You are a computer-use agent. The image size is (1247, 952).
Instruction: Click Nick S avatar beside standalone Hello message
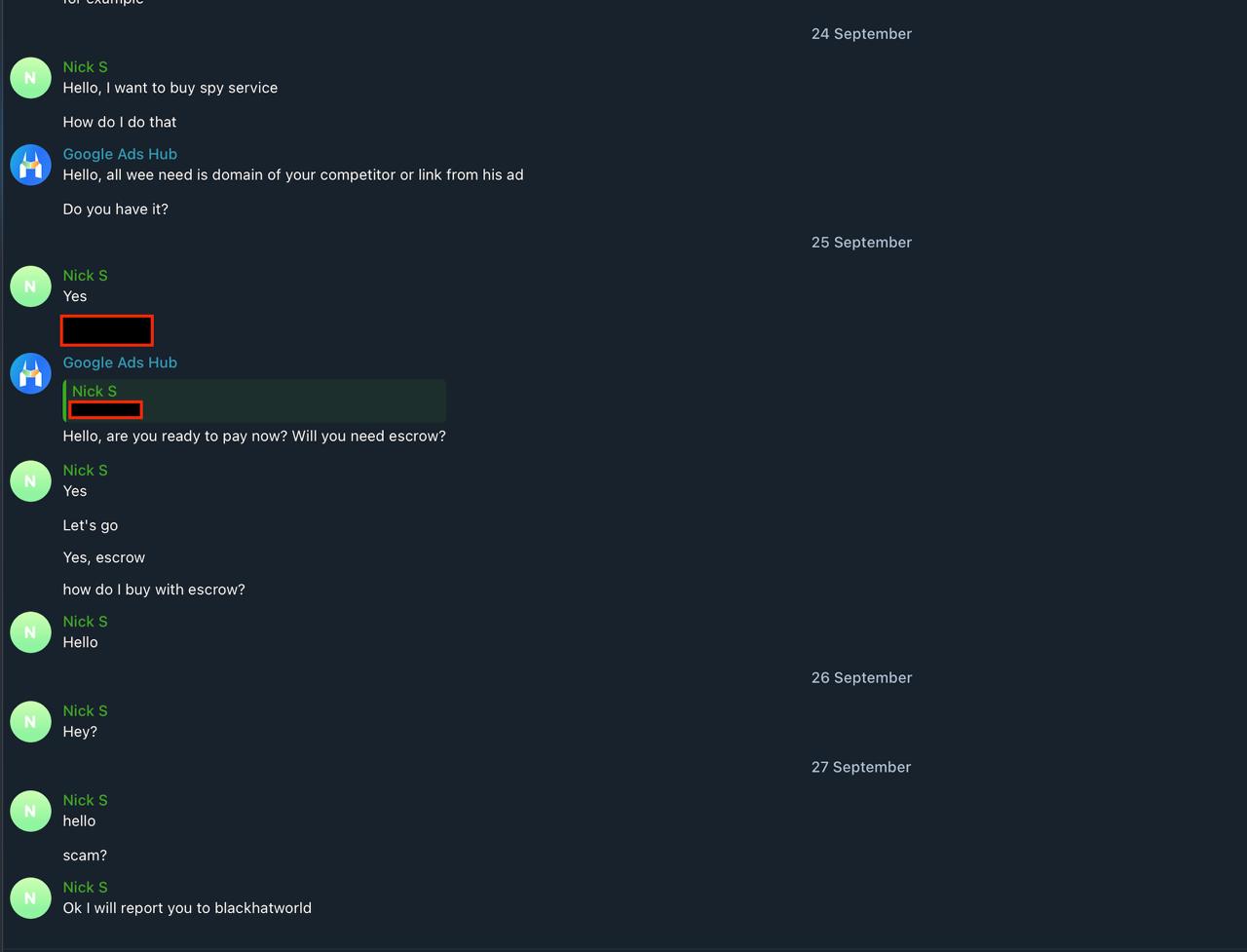pyautogui.click(x=30, y=632)
